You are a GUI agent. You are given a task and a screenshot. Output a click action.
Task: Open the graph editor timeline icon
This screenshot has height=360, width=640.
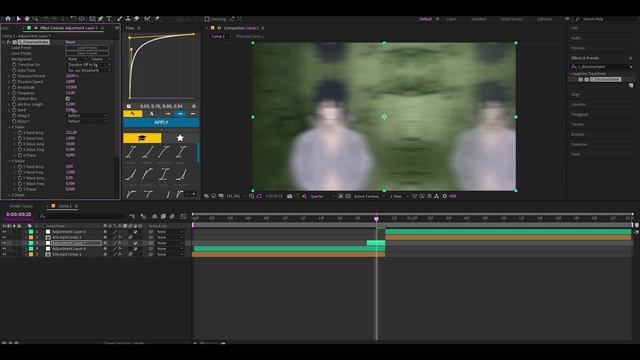coord(183,216)
